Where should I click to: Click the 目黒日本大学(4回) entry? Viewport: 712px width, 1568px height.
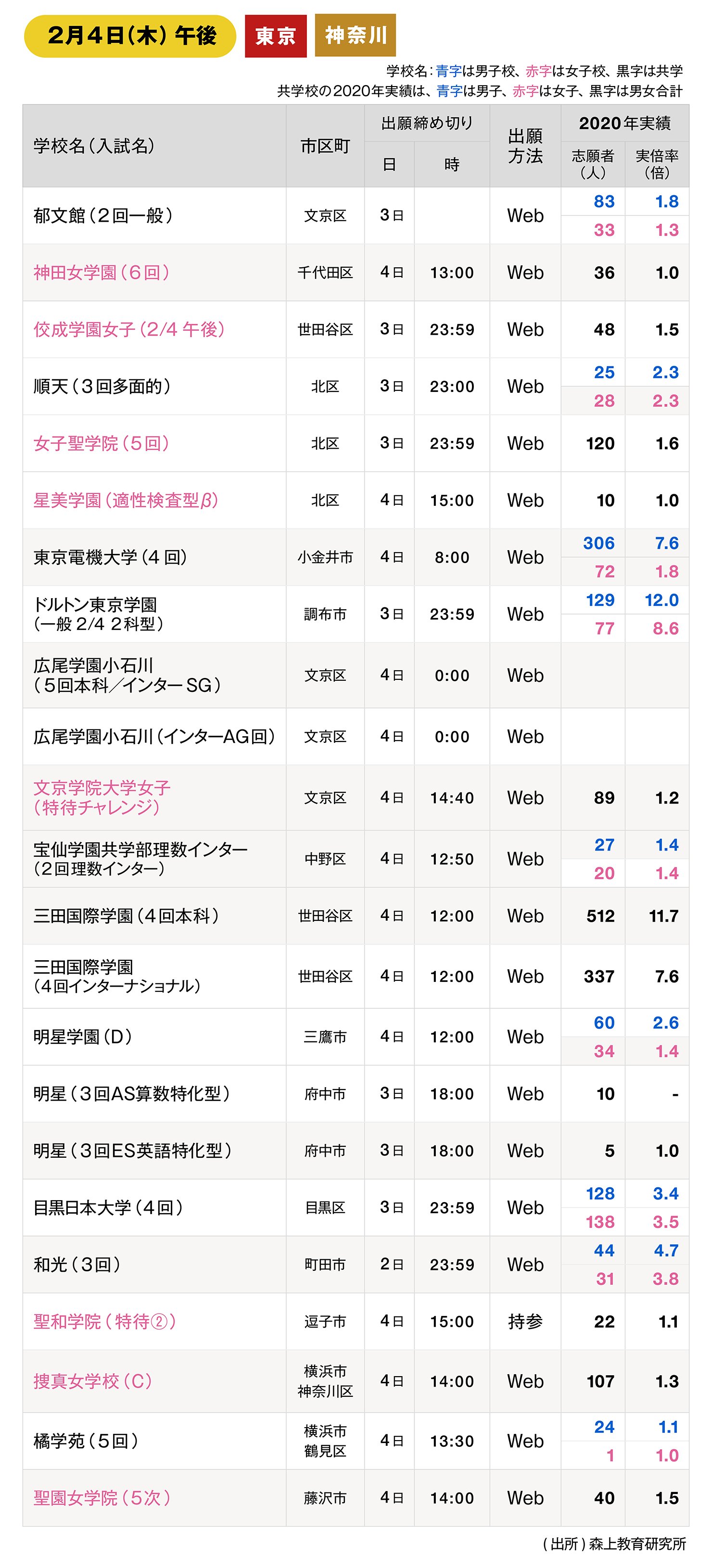click(x=109, y=1208)
